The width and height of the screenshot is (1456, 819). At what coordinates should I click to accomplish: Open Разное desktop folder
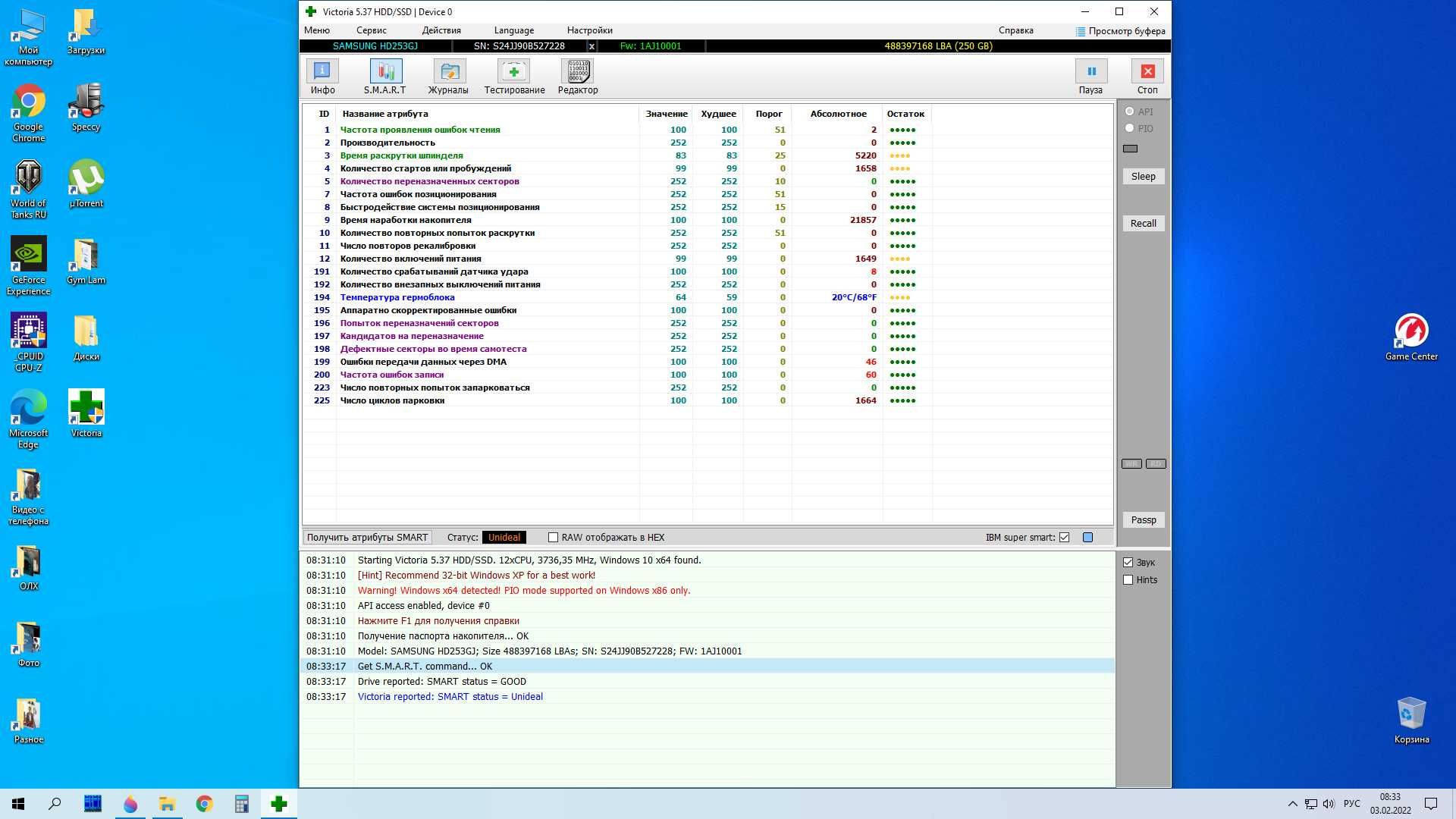click(x=29, y=720)
